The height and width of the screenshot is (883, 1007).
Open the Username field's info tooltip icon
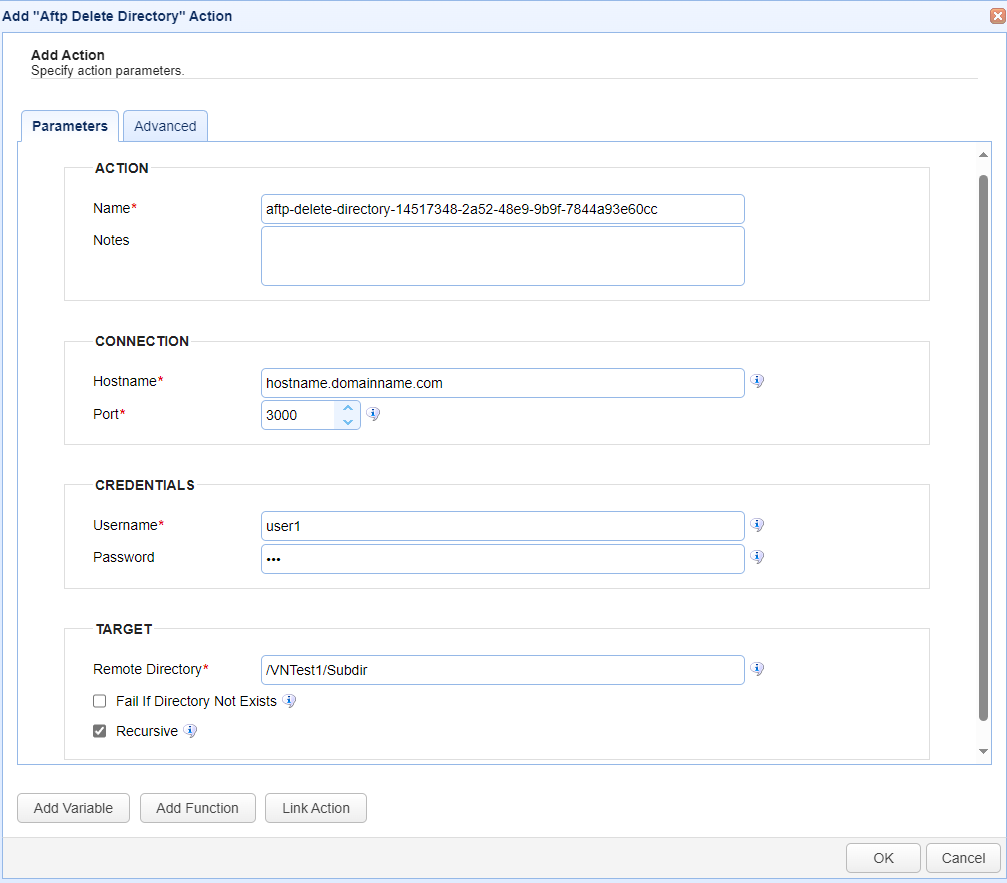point(757,524)
